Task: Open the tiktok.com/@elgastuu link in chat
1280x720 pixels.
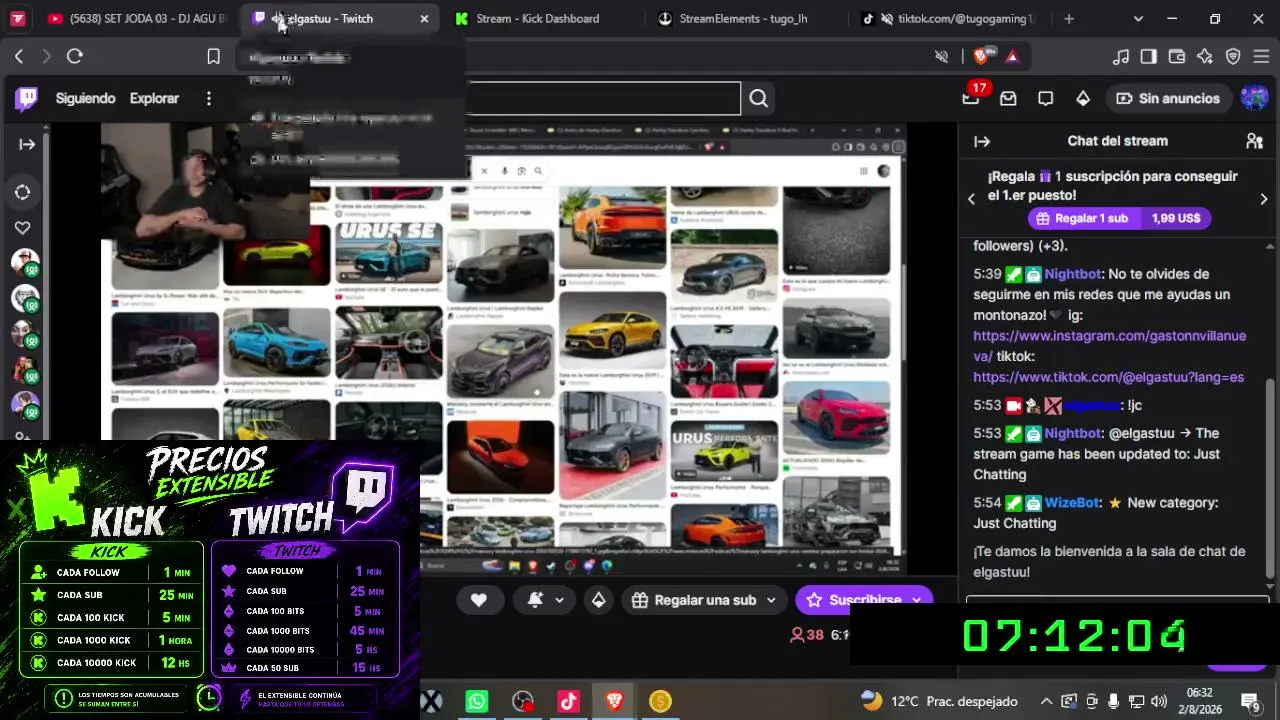Action: [1109, 377]
